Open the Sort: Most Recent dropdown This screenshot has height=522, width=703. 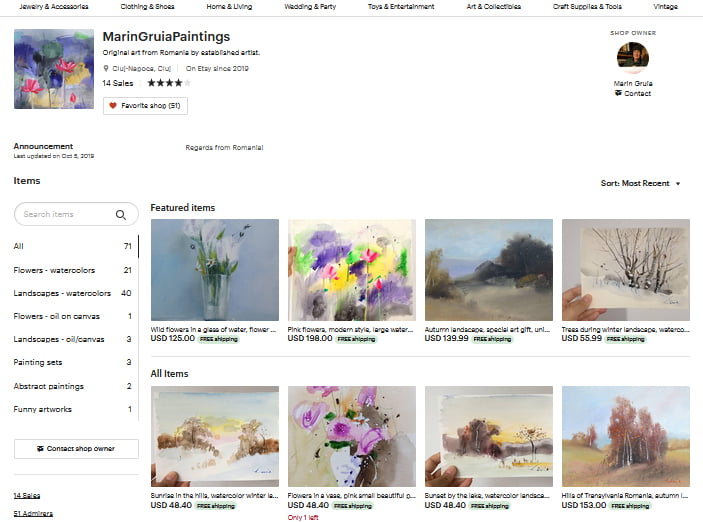coord(640,183)
